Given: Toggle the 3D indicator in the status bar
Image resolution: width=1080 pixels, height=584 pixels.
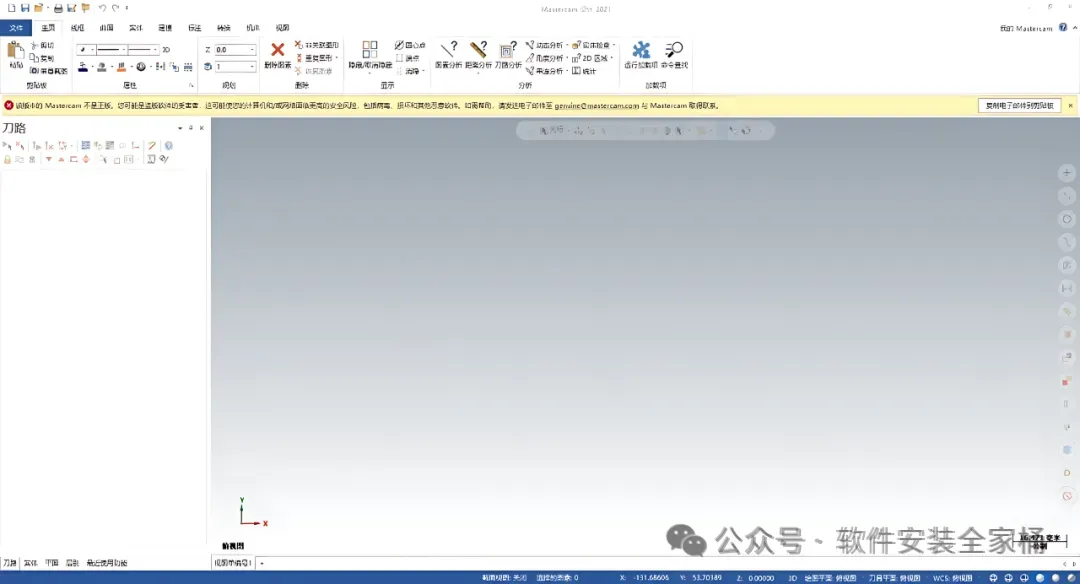Looking at the screenshot, I should point(792,578).
